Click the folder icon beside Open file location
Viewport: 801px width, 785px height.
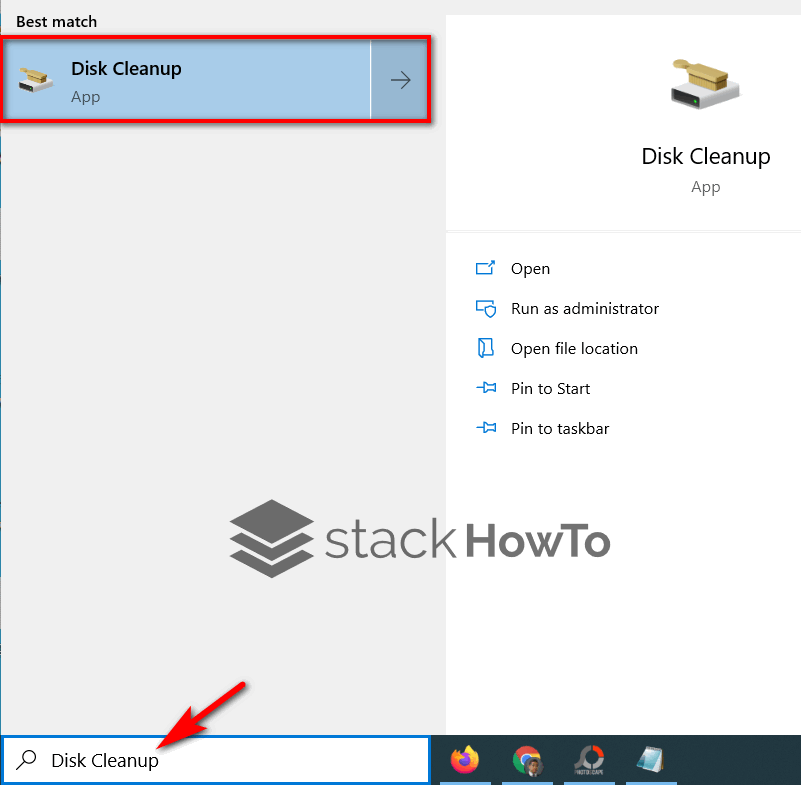(x=486, y=348)
